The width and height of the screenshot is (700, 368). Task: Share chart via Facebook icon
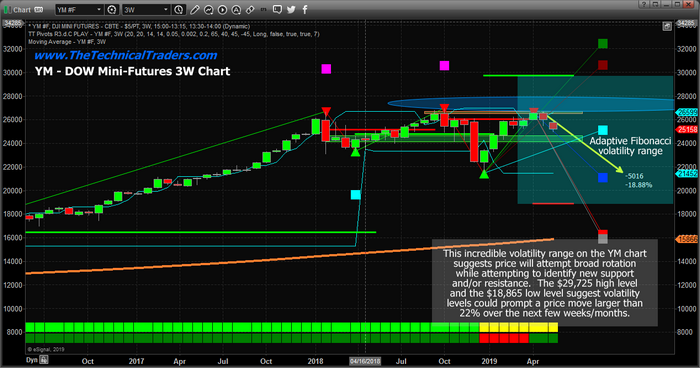[305, 9]
